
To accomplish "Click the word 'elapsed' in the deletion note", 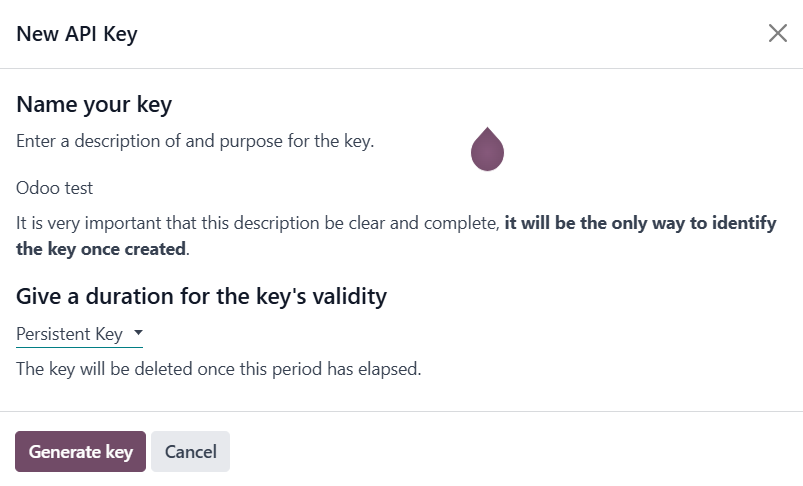I will coord(390,369).
